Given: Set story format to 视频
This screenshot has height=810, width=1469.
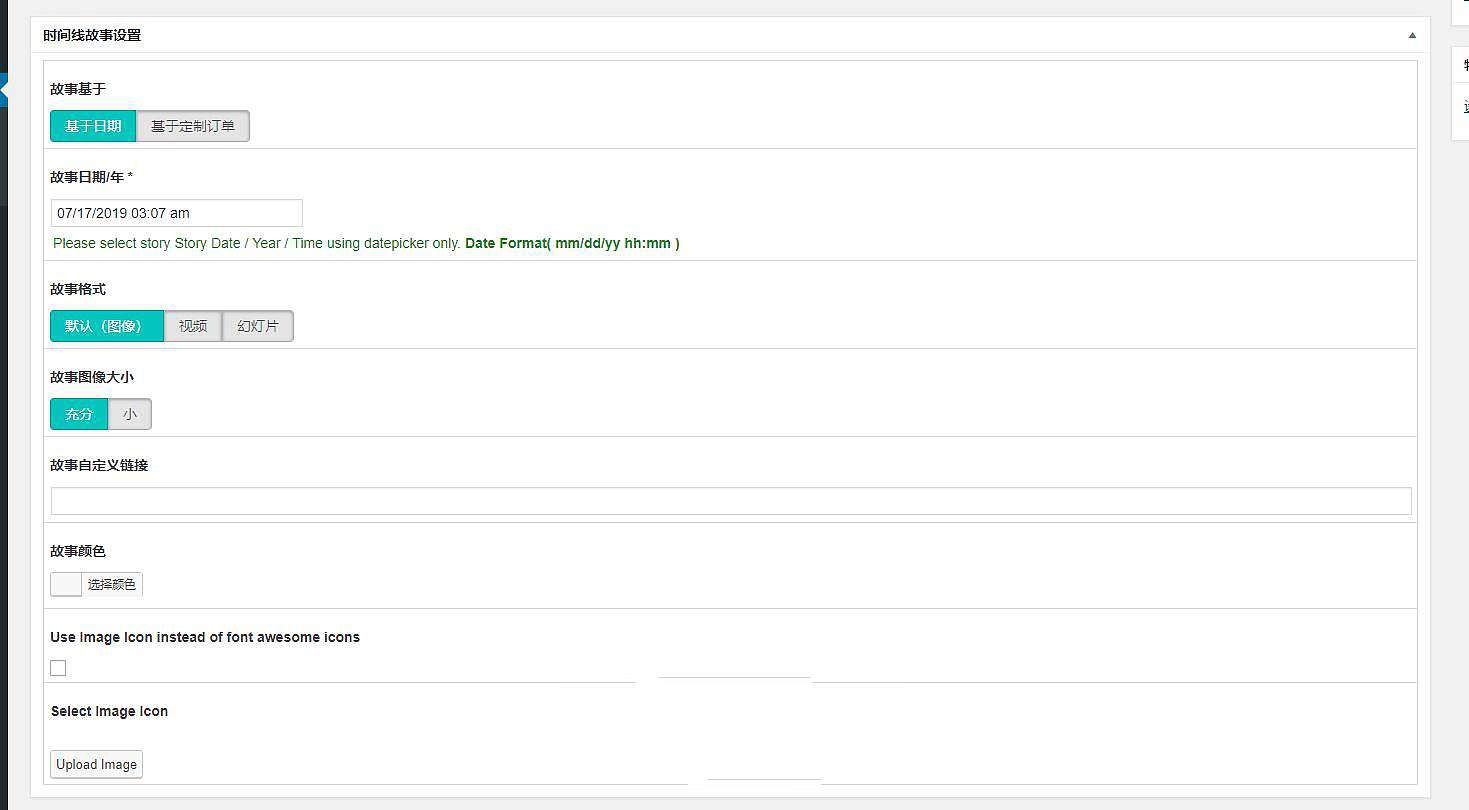Looking at the screenshot, I should 193,326.
